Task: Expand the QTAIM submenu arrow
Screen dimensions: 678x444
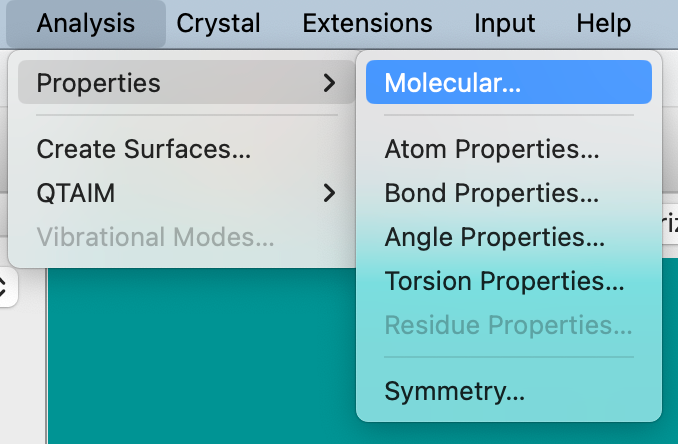Action: tap(329, 192)
